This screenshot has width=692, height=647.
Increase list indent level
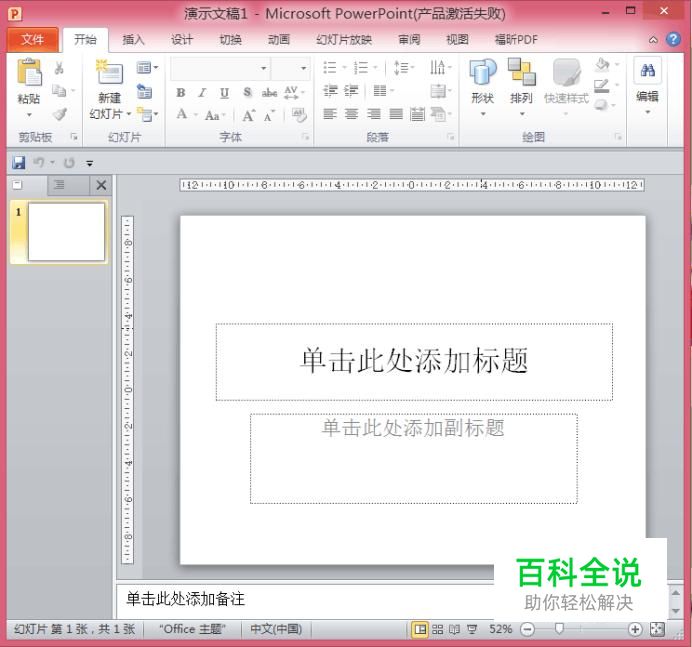pyautogui.click(x=351, y=91)
